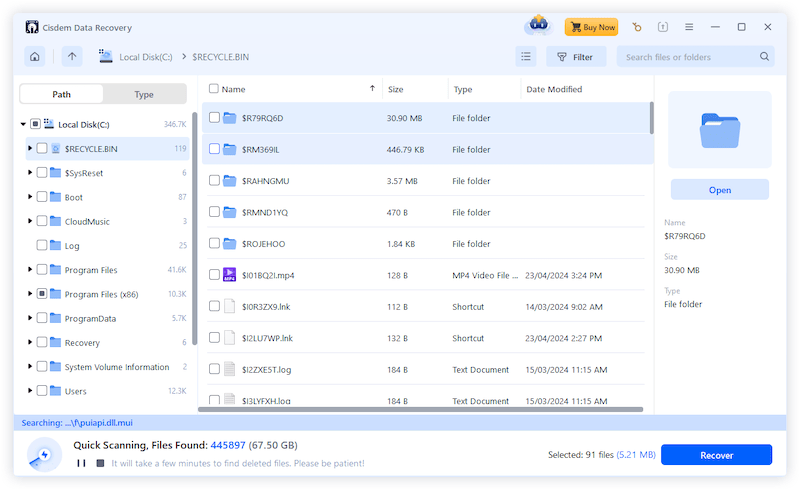
Task: Check the $I01BQ2I.mp4 checkbox
Action: coord(214,275)
